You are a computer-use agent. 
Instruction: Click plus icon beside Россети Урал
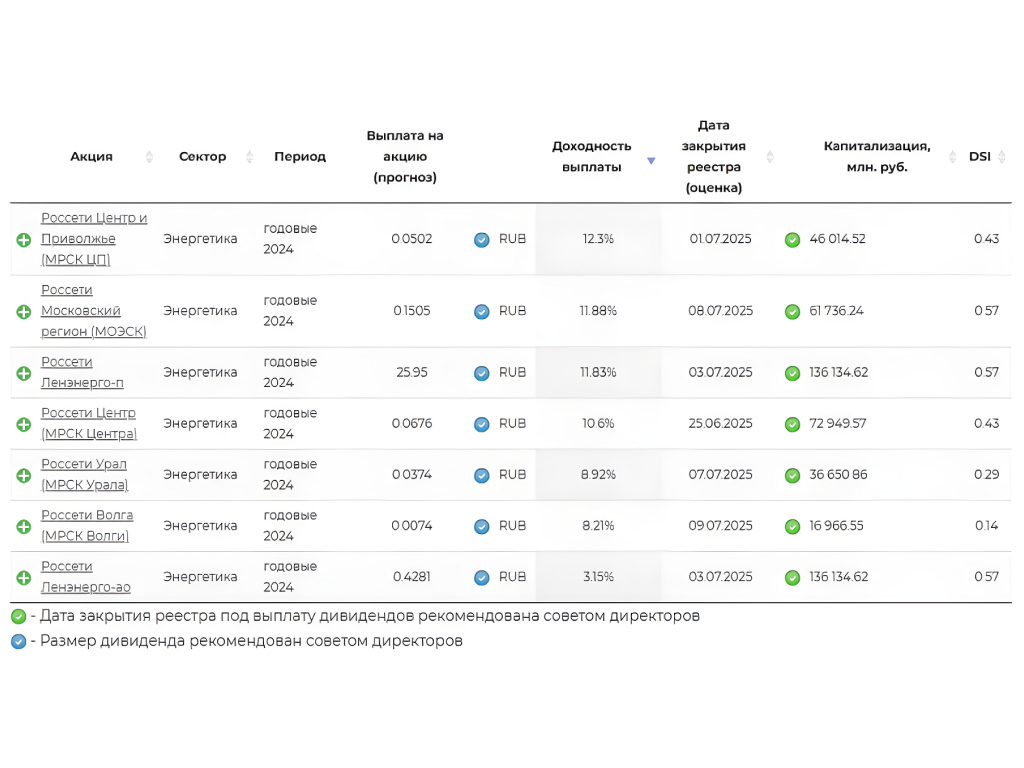pyautogui.click(x=23, y=476)
